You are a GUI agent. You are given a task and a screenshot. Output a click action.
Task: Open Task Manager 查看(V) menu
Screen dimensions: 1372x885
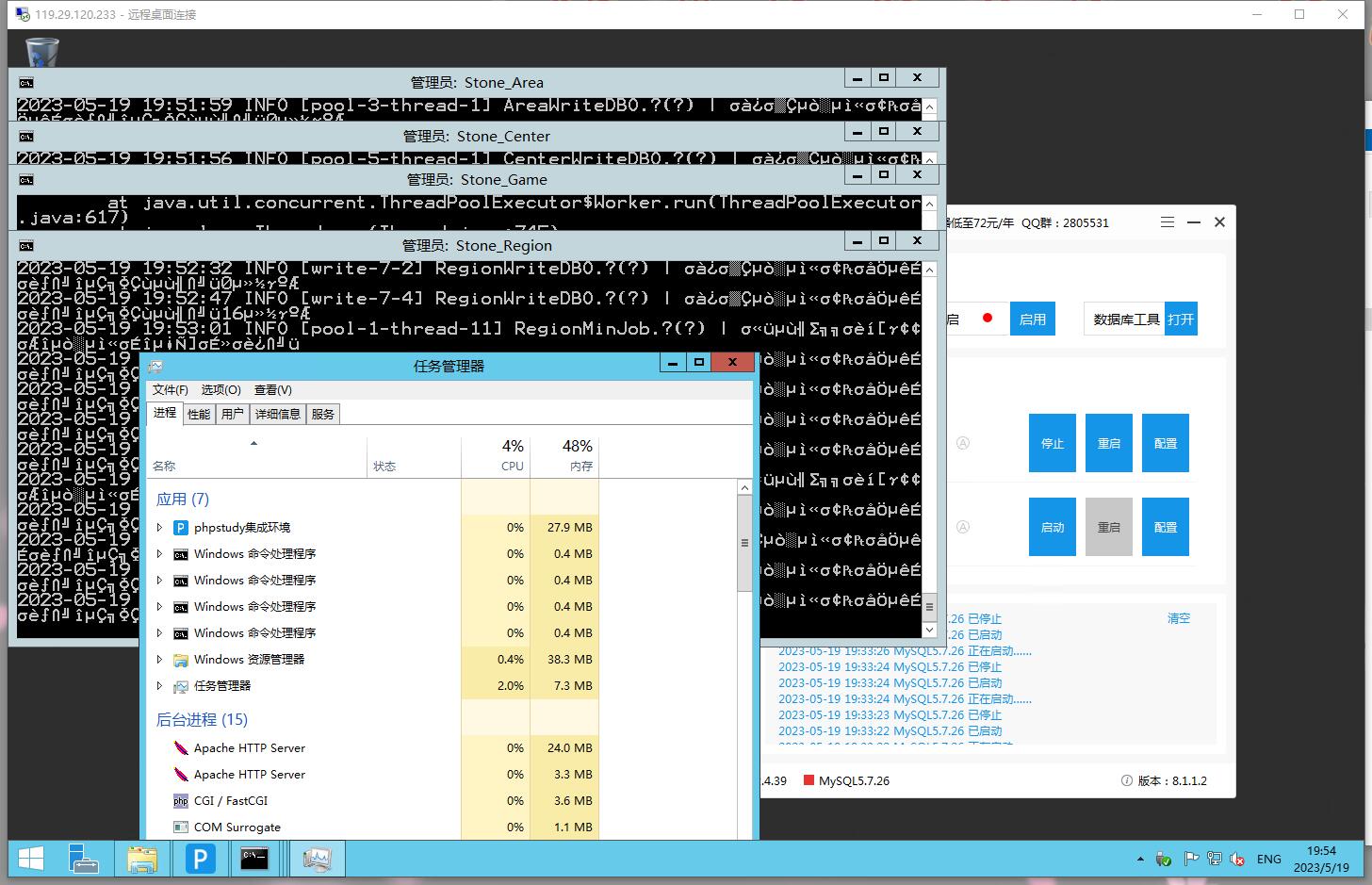click(x=273, y=389)
